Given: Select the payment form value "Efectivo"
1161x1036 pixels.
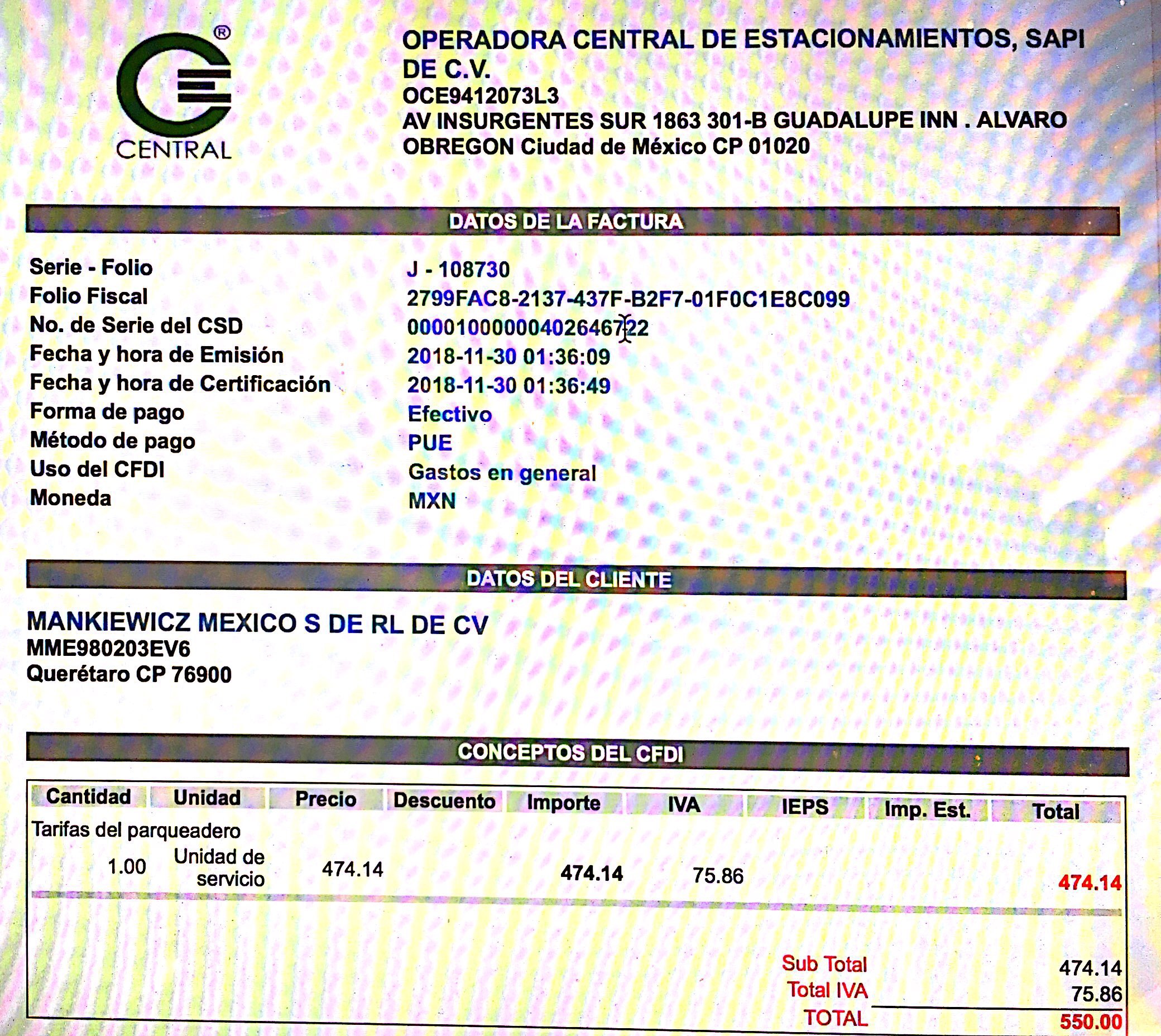Looking at the screenshot, I should 449,414.
